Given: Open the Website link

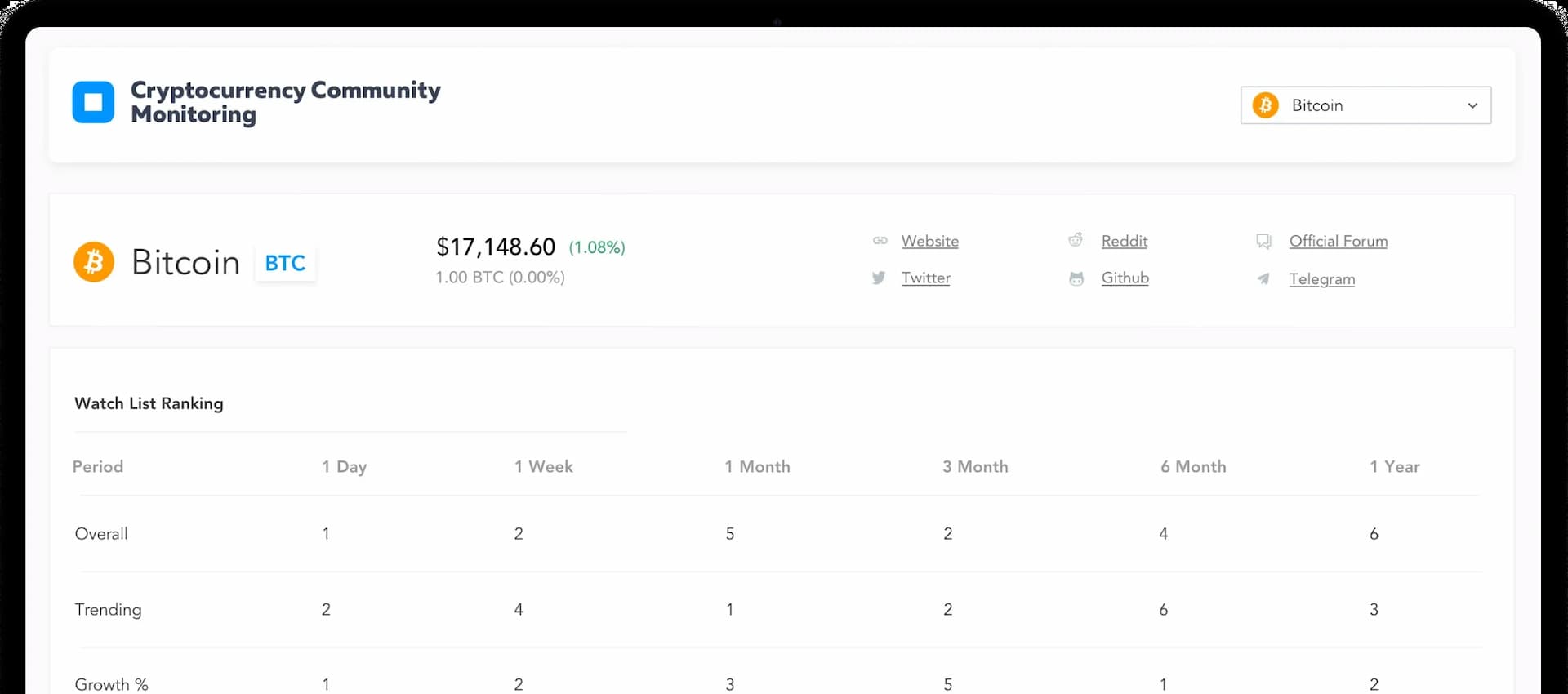Looking at the screenshot, I should (x=929, y=241).
